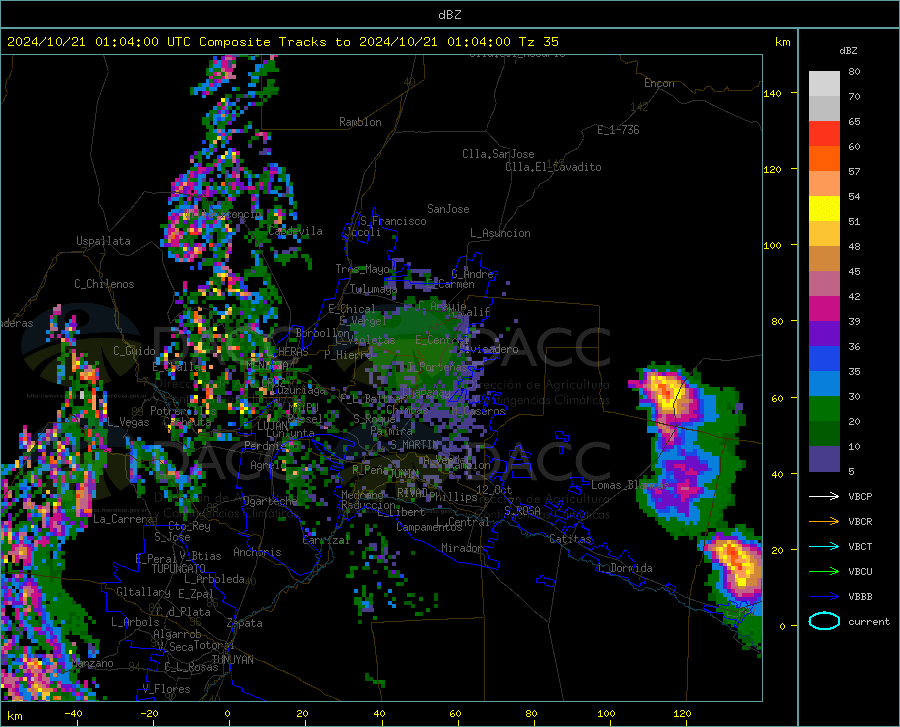
Task: Choose the mauve swatch between 45 and 42
Action: [x=824, y=284]
